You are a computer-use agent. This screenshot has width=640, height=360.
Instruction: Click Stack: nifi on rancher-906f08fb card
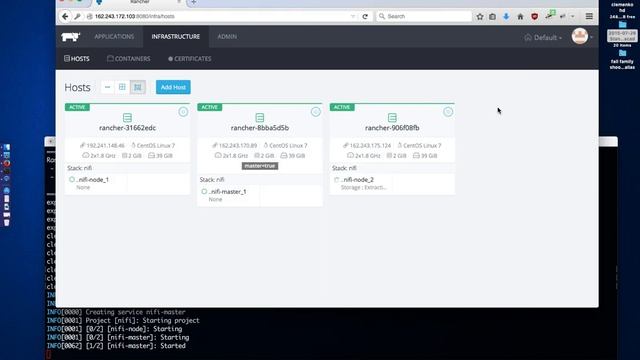tap(344, 168)
